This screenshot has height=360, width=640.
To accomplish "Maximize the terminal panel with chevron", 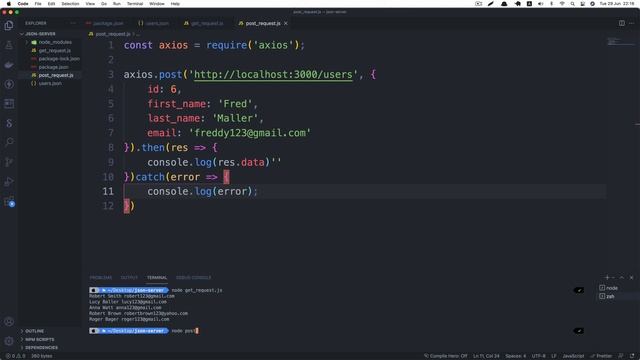I will coord(622,278).
